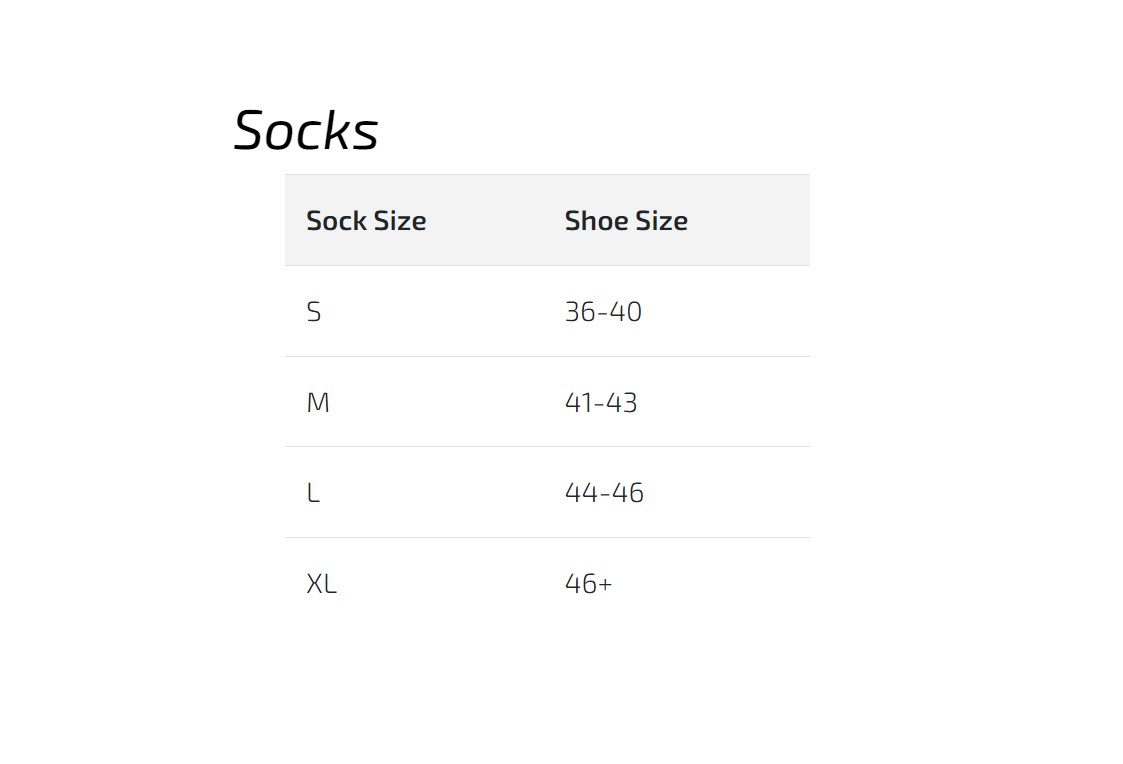Click the 36-40 shoe size value

tap(603, 312)
